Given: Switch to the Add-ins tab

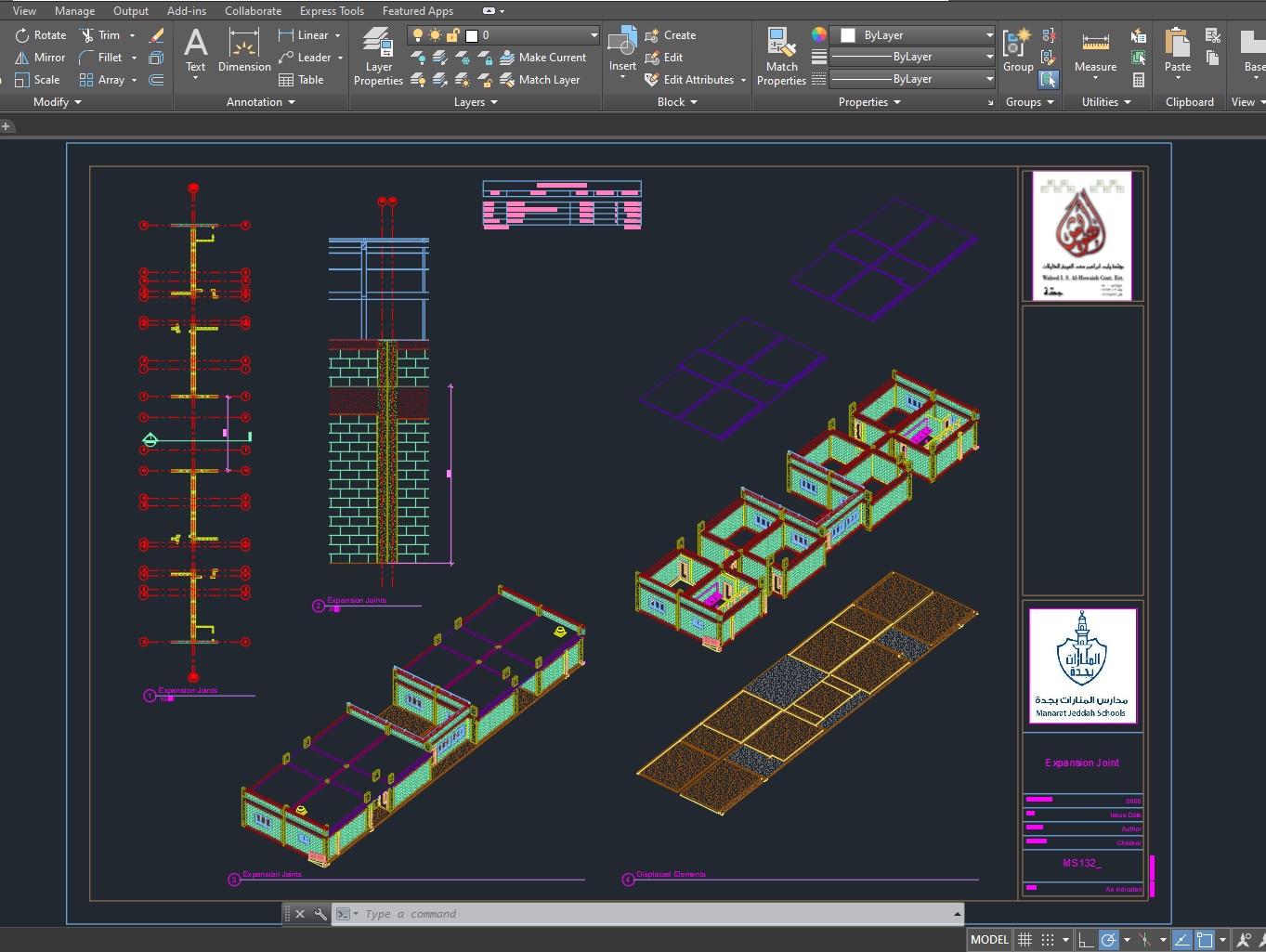Looking at the screenshot, I should [187, 11].
